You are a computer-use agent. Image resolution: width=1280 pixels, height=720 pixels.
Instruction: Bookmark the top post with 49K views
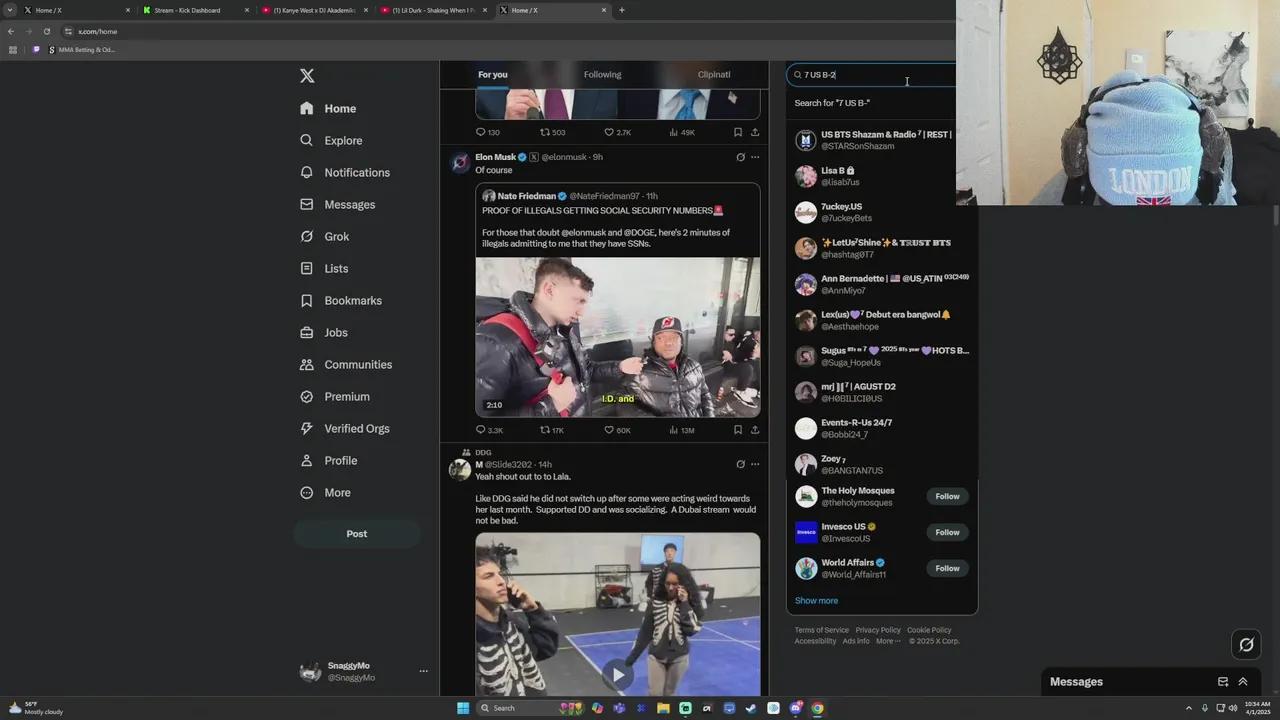point(738,132)
